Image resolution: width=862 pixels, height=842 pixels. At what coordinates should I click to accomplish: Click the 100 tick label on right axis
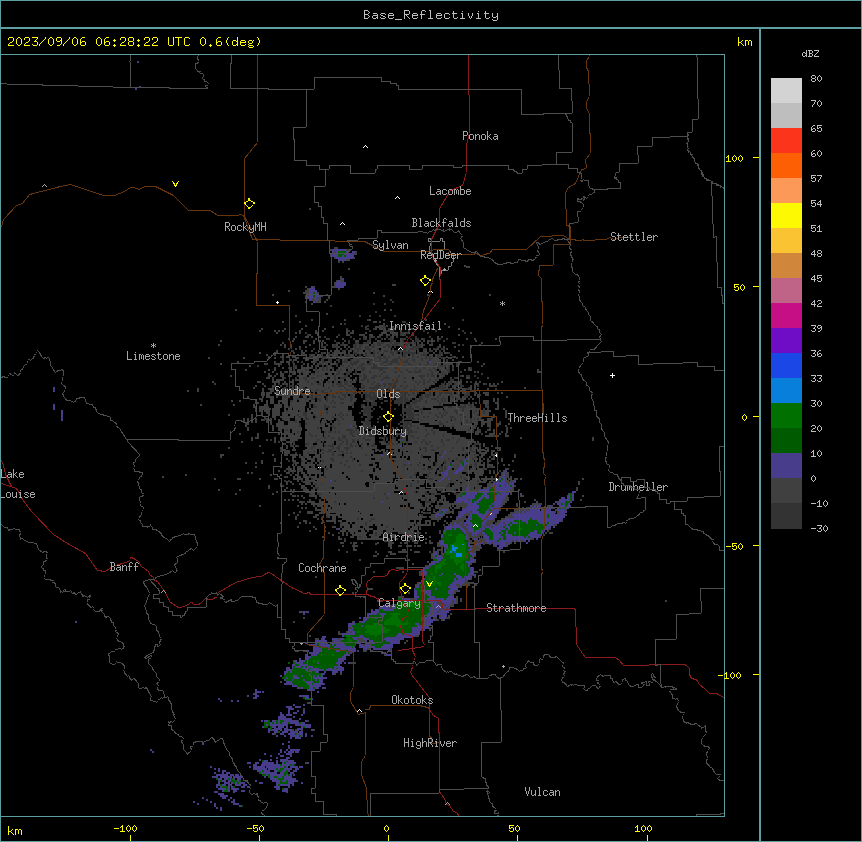[734, 158]
